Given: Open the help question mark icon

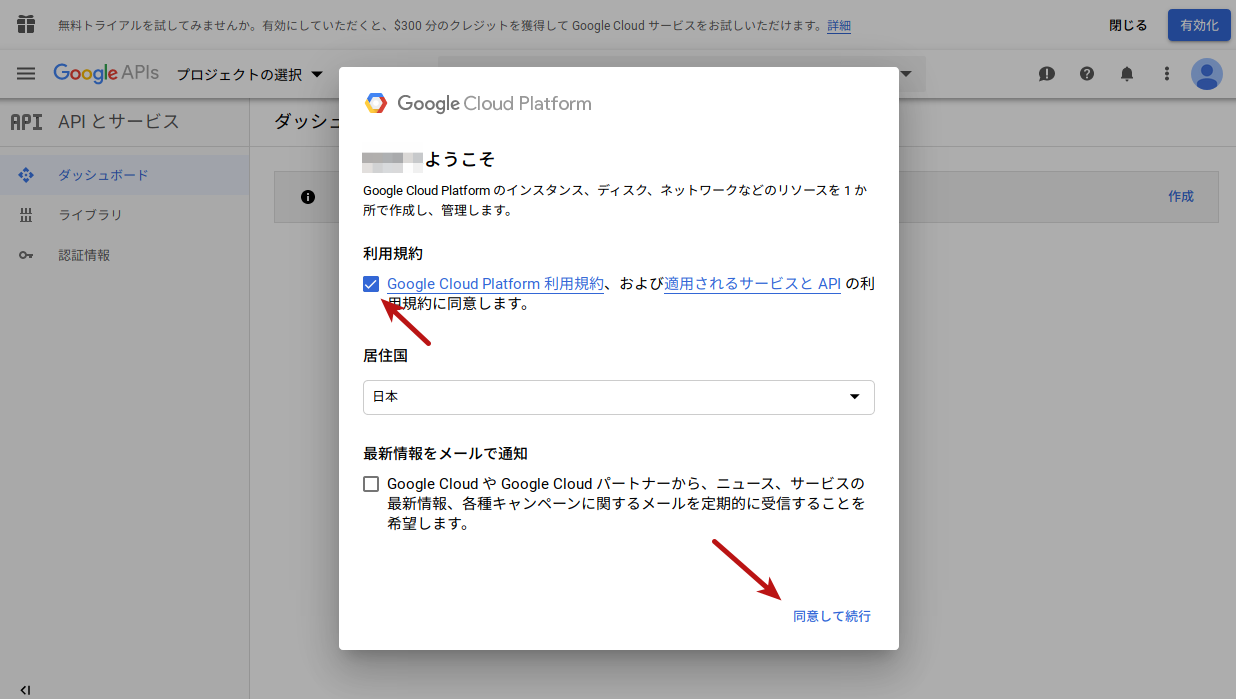Looking at the screenshot, I should tap(1086, 74).
